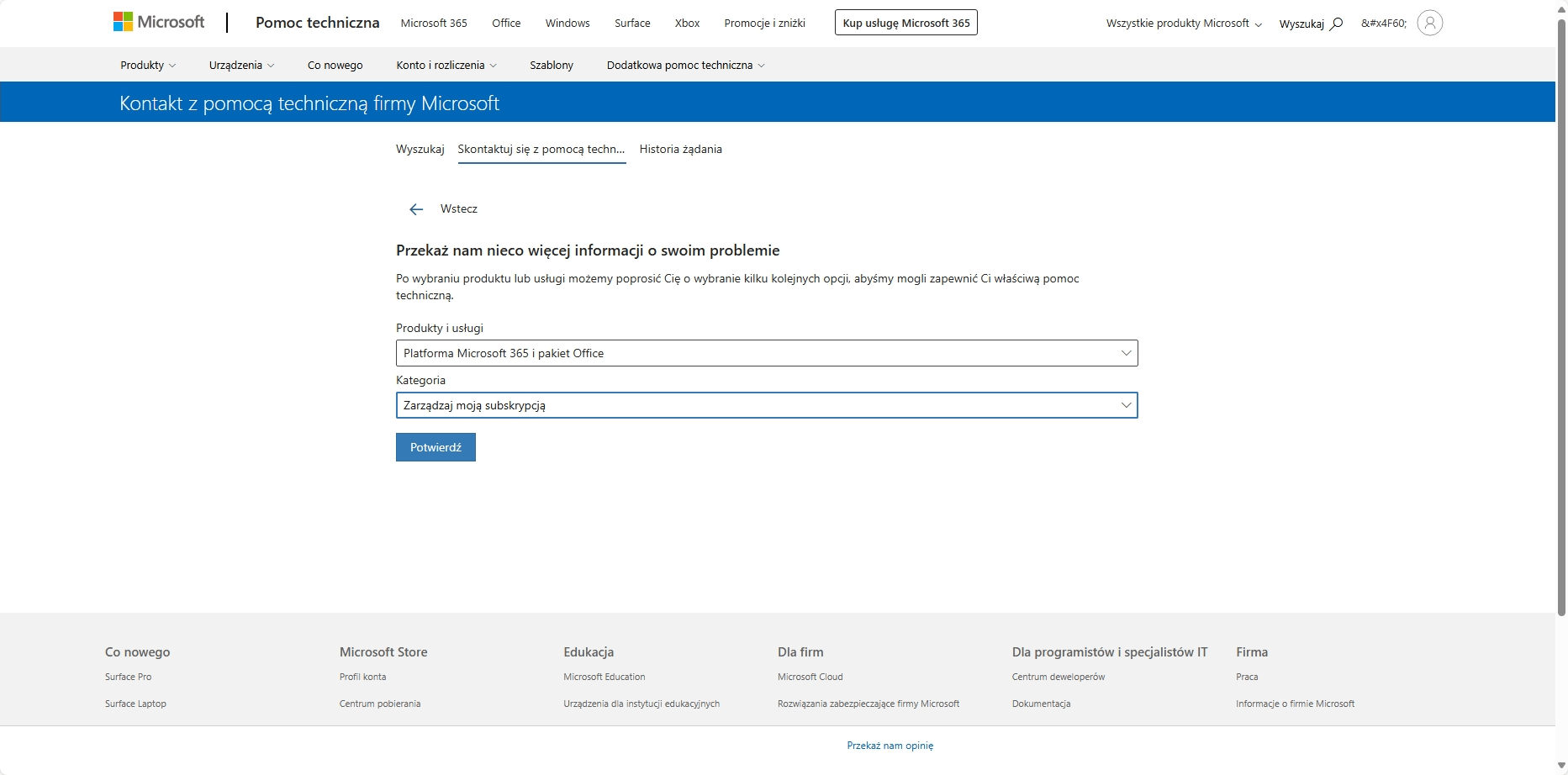The height and width of the screenshot is (775, 1568).
Task: Expand Konto i rozliczenia menu
Action: pyautogui.click(x=446, y=65)
